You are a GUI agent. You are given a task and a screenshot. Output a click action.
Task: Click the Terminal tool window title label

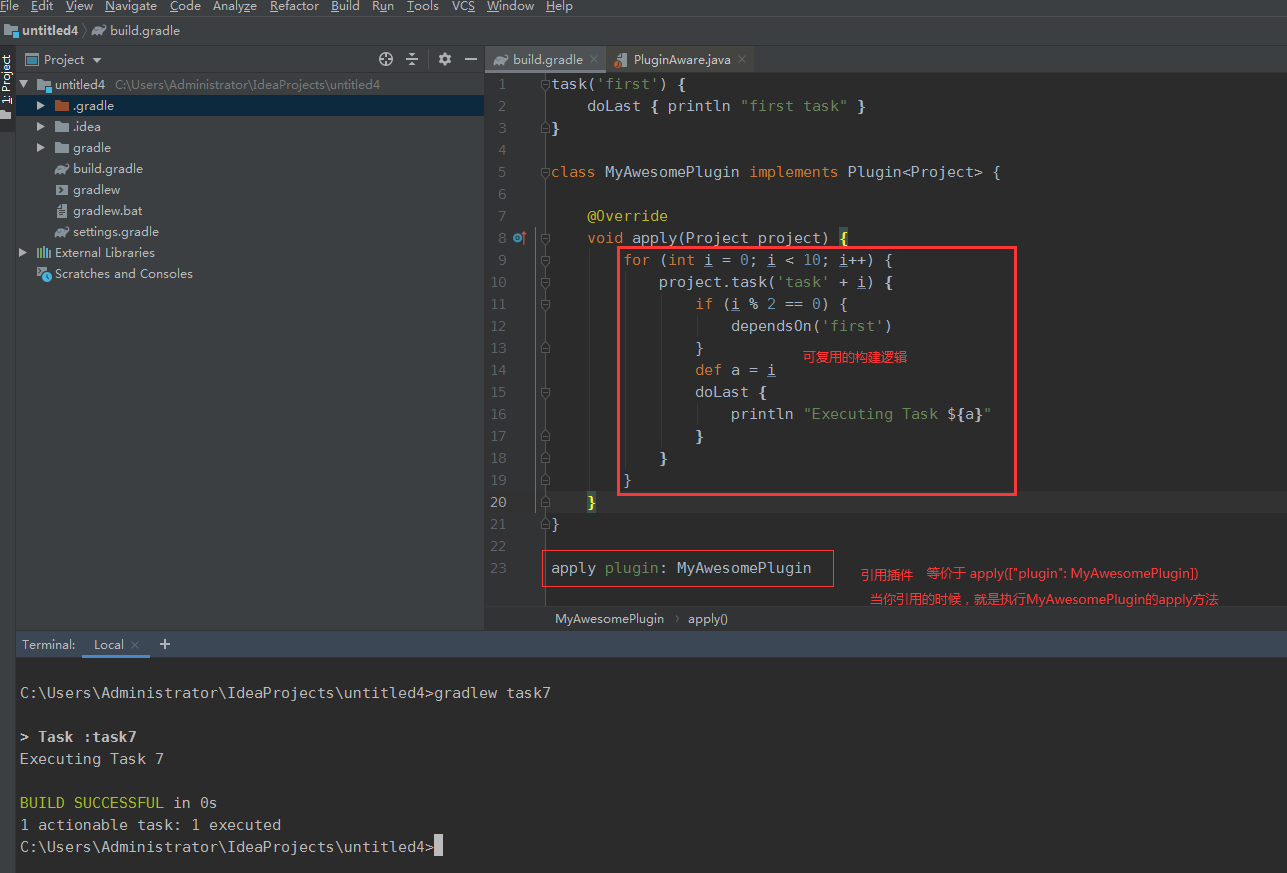49,645
